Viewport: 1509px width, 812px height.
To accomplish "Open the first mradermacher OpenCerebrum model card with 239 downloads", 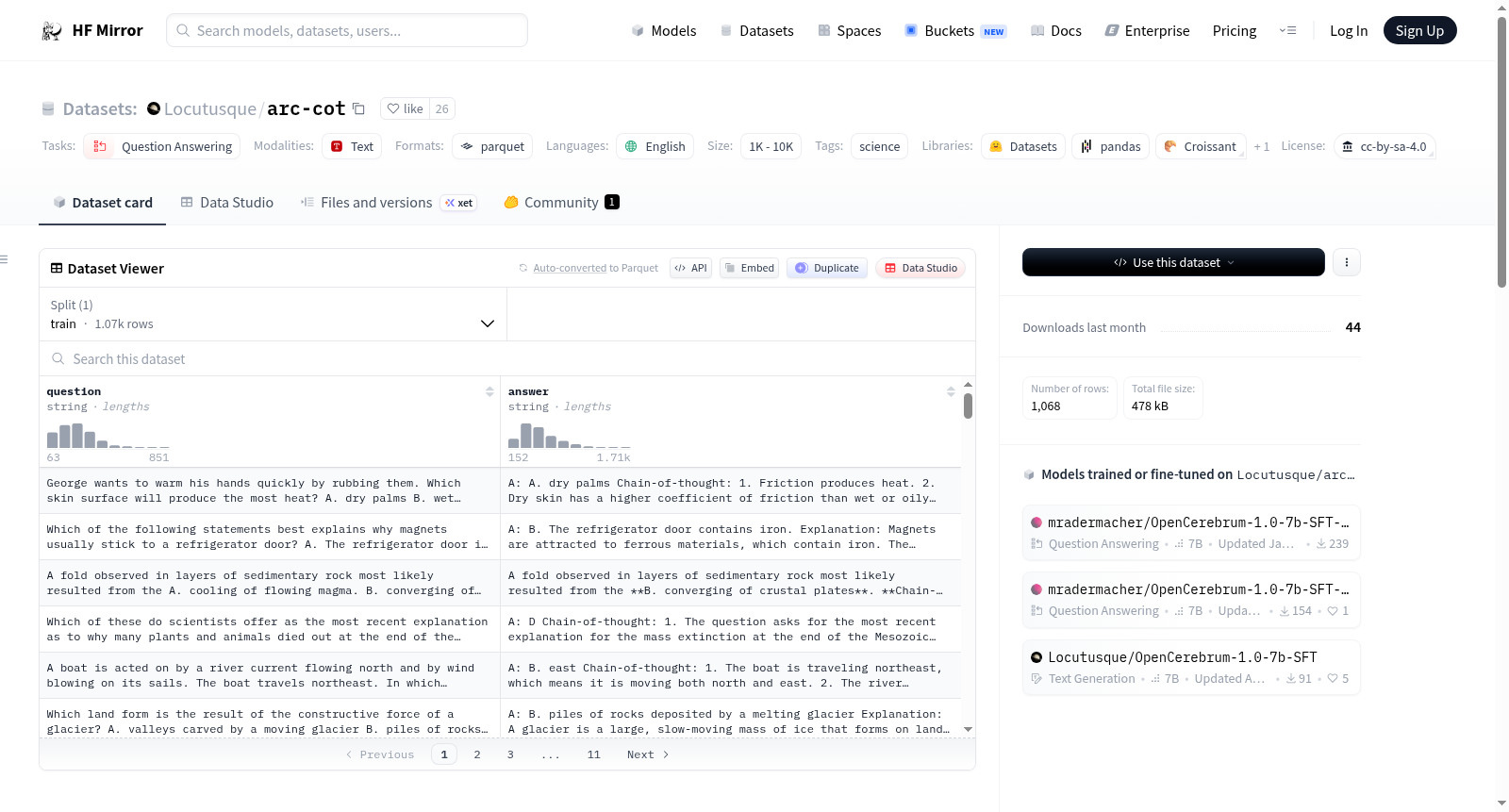I will (1191, 533).
